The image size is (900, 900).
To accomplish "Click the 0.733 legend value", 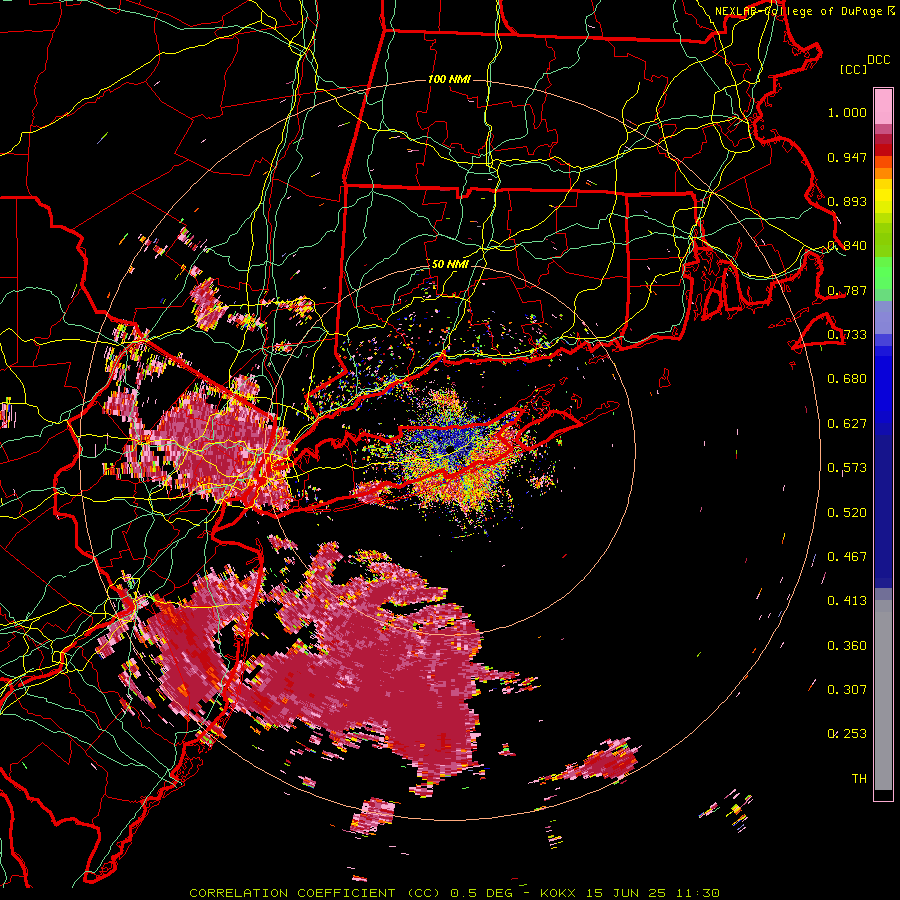I will [x=847, y=335].
